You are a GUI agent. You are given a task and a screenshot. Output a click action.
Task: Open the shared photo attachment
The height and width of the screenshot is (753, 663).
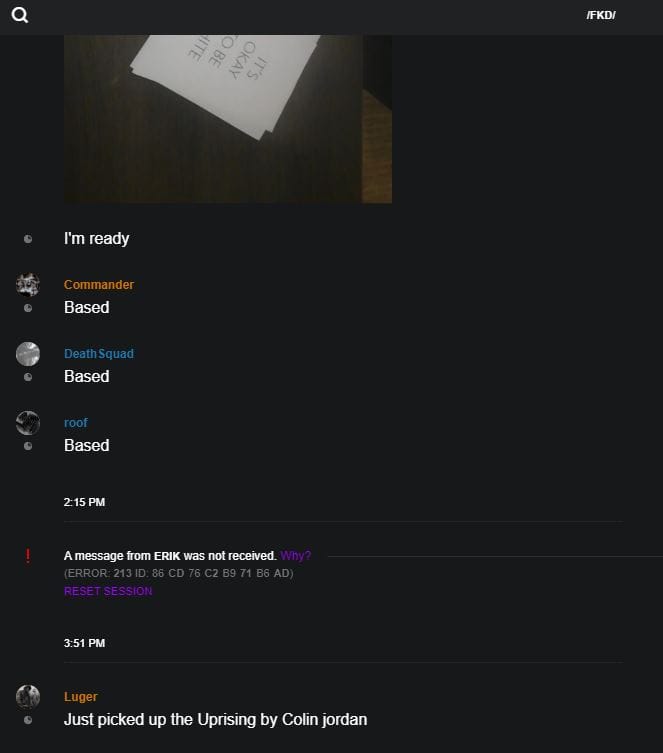tap(228, 119)
